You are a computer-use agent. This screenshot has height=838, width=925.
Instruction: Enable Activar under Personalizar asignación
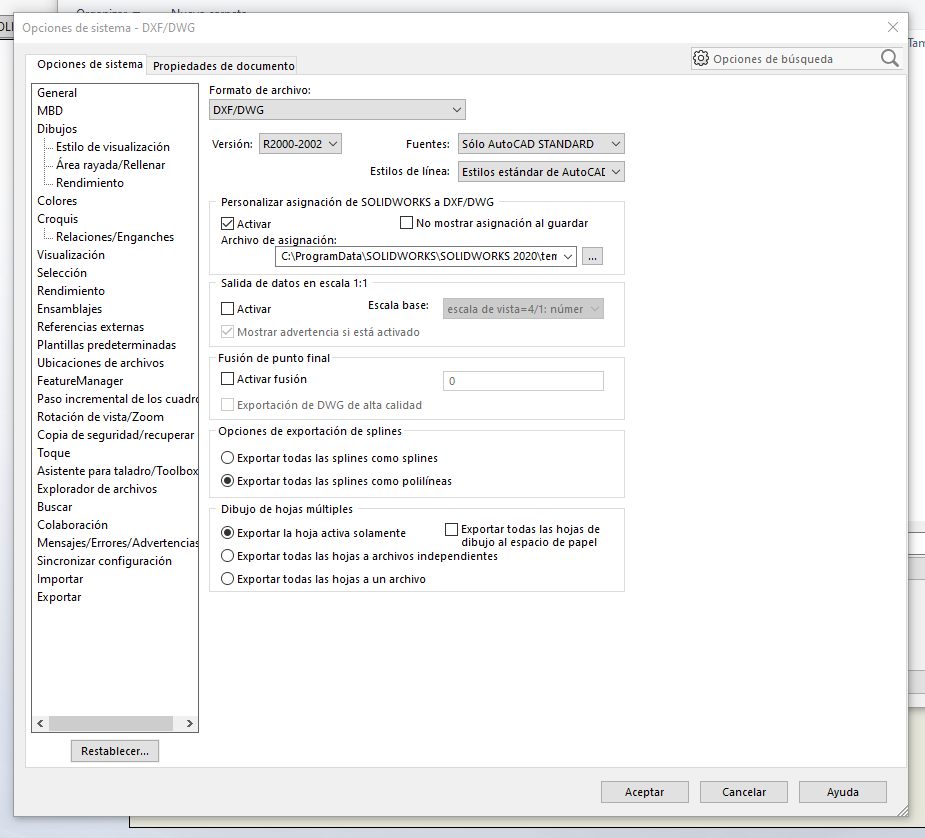227,224
